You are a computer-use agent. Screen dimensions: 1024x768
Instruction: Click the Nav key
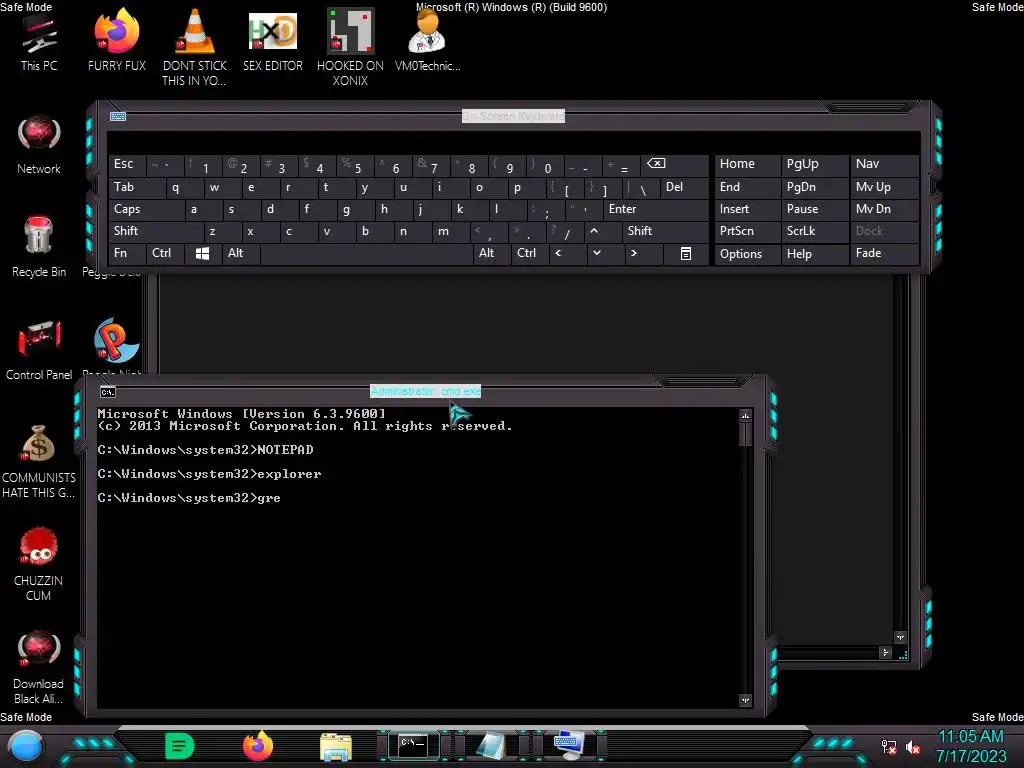click(x=884, y=165)
